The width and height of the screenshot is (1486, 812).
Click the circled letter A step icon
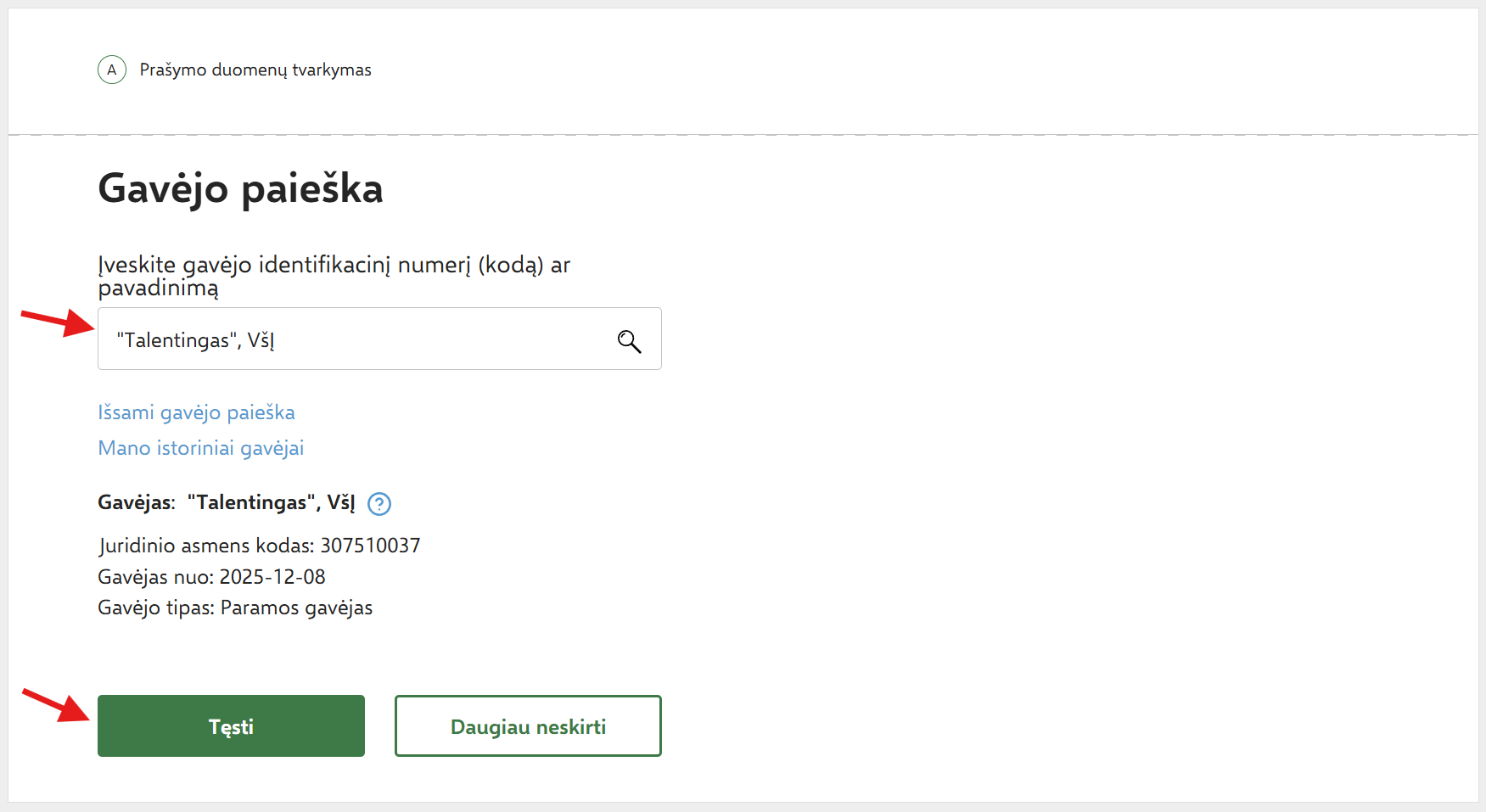point(112,70)
